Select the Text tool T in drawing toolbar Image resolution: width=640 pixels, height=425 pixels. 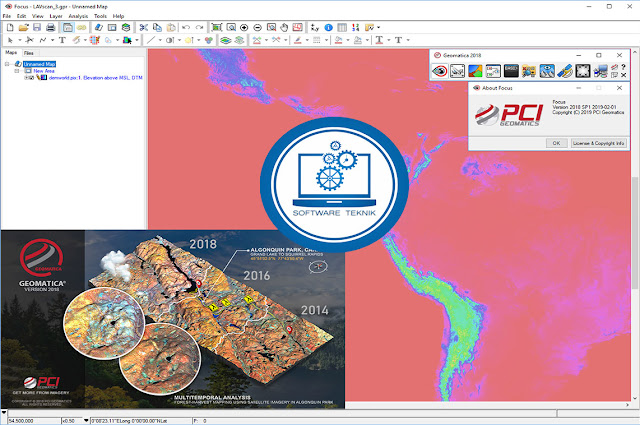(x=62, y=40)
